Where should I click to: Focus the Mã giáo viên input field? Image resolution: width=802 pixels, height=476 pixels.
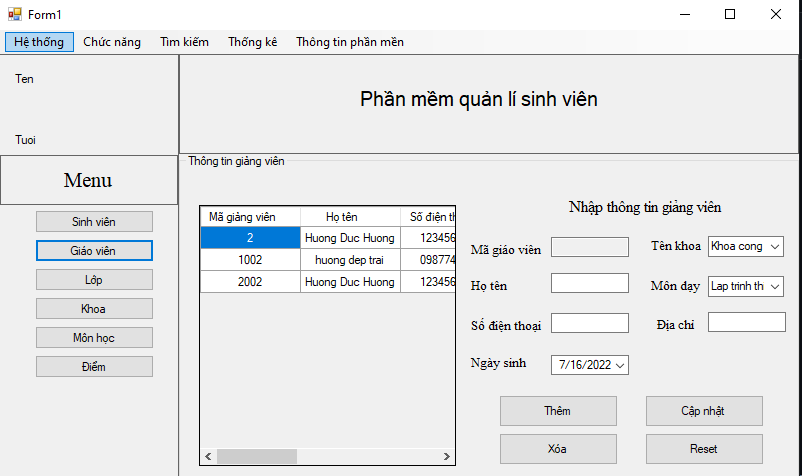pyautogui.click(x=590, y=247)
